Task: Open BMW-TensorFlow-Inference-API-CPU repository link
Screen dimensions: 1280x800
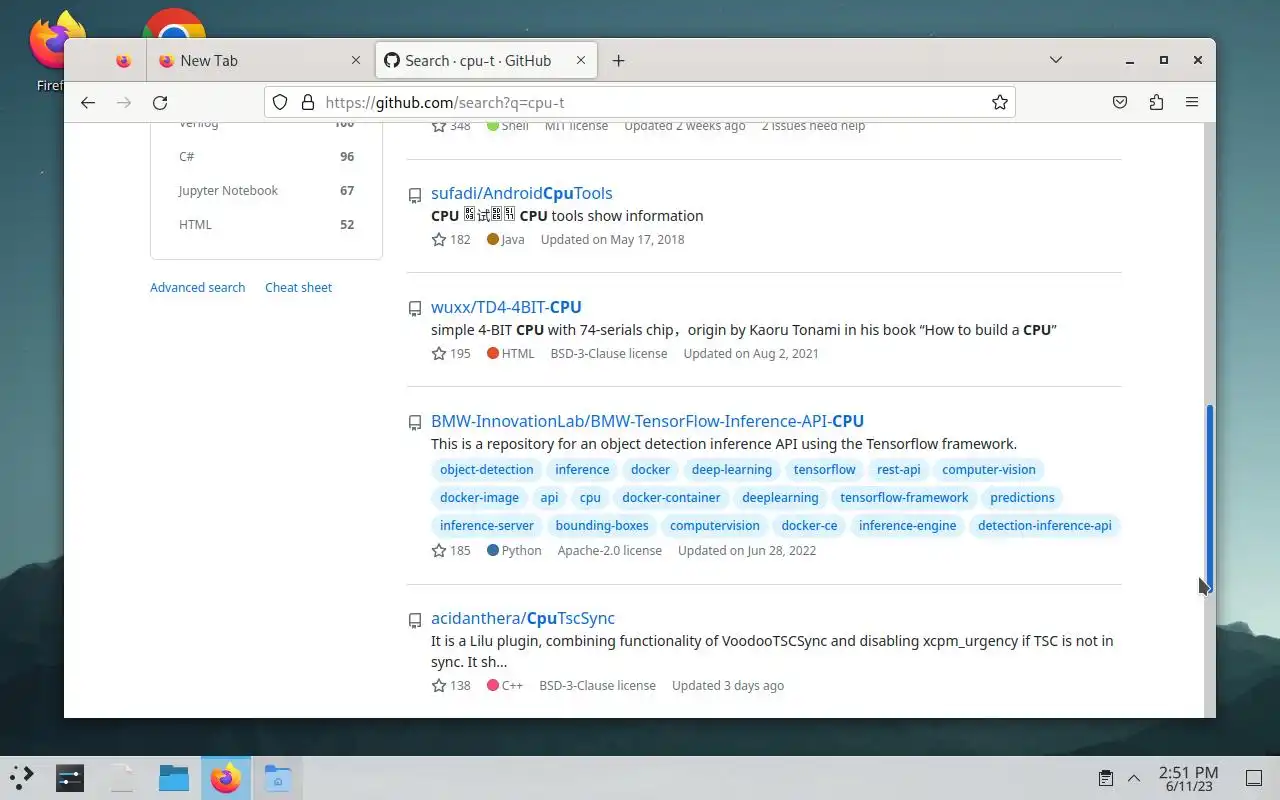Action: (647, 421)
